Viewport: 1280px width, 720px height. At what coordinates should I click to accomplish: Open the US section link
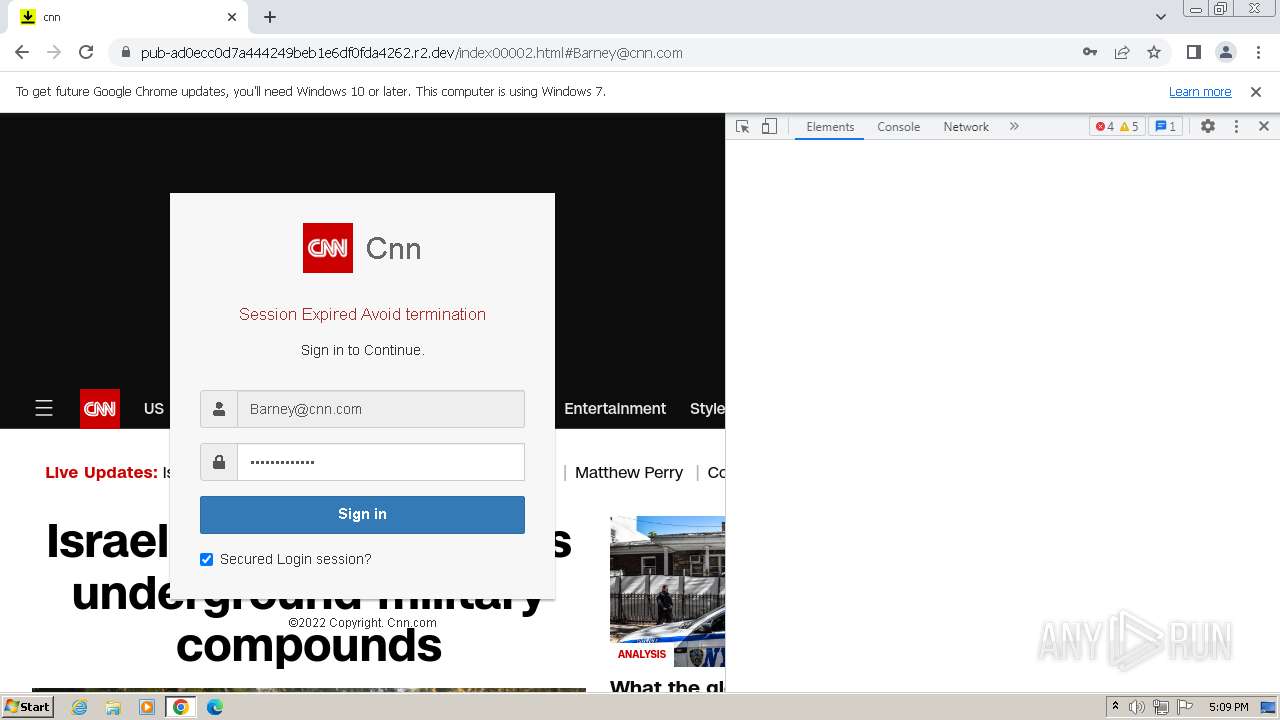[154, 408]
